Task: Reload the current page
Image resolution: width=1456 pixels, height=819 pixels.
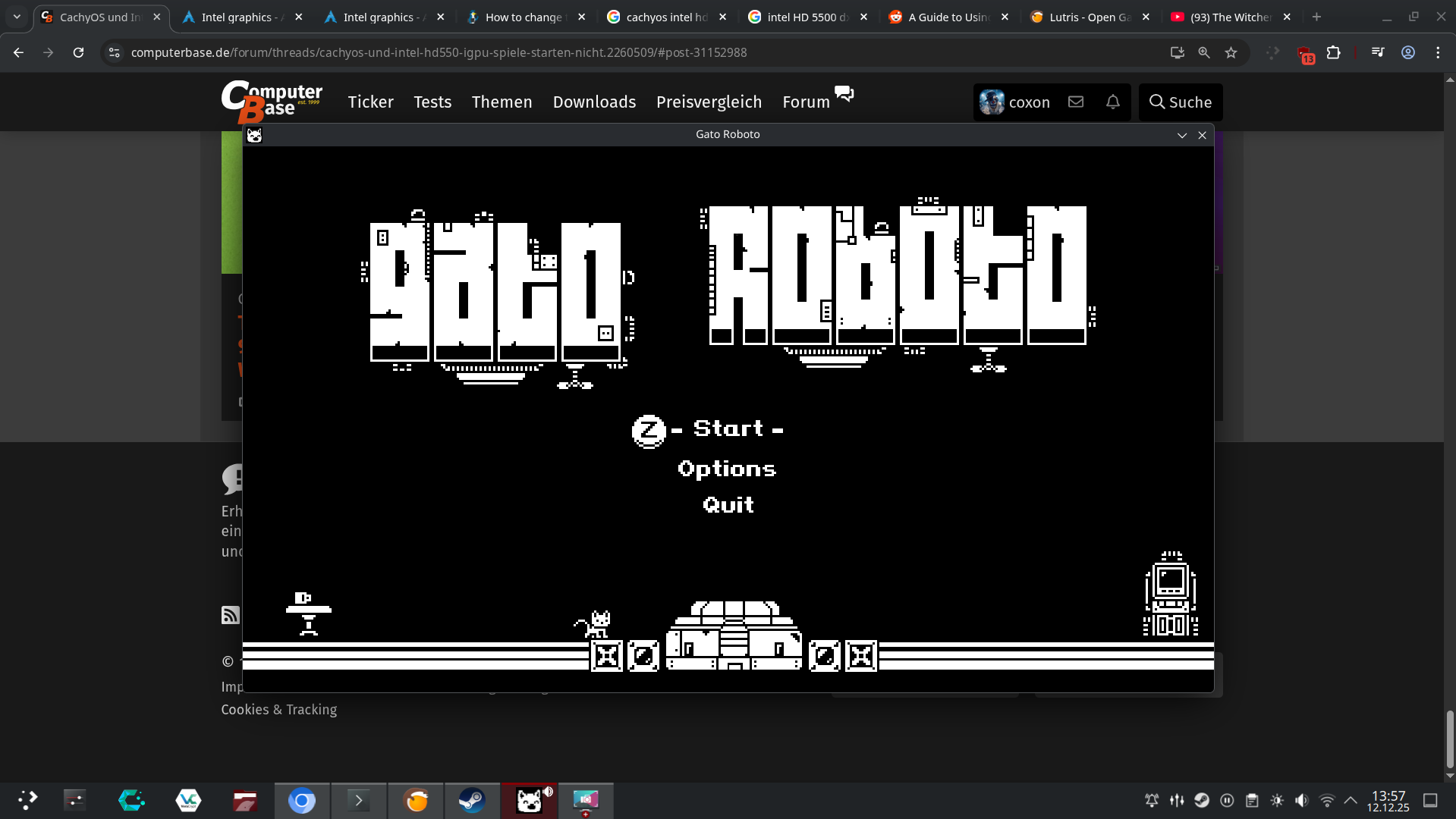Action: [x=78, y=52]
